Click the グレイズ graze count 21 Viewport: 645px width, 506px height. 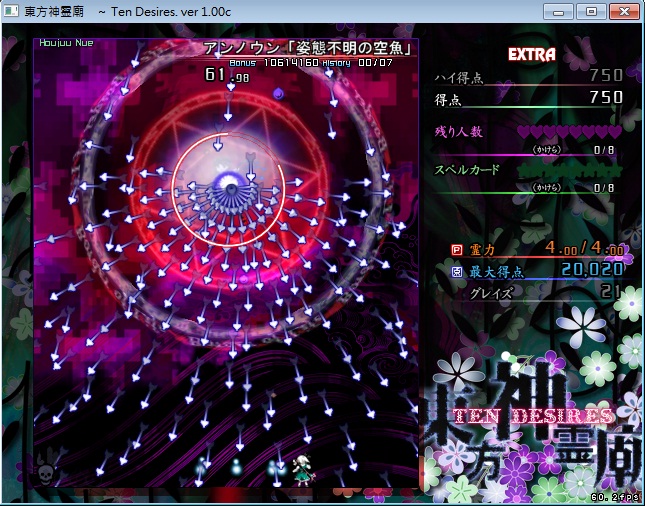610,291
